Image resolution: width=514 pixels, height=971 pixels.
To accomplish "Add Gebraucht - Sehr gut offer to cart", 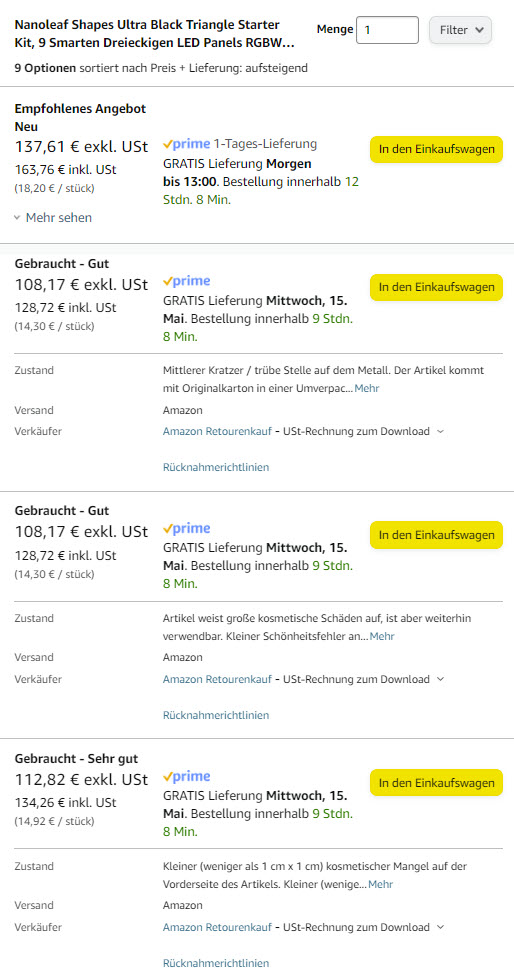I will tap(437, 783).
